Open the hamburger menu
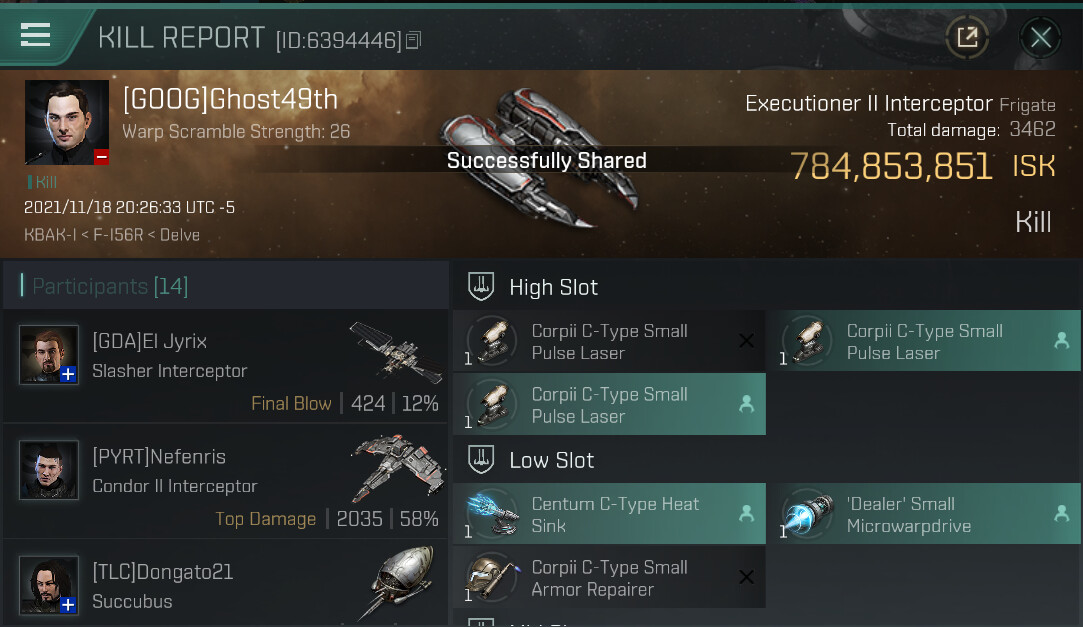The height and width of the screenshot is (627, 1083). click(35, 35)
